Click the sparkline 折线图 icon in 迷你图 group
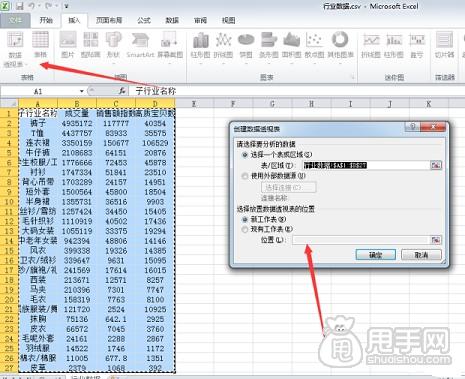465x379 pixels. click(x=371, y=45)
